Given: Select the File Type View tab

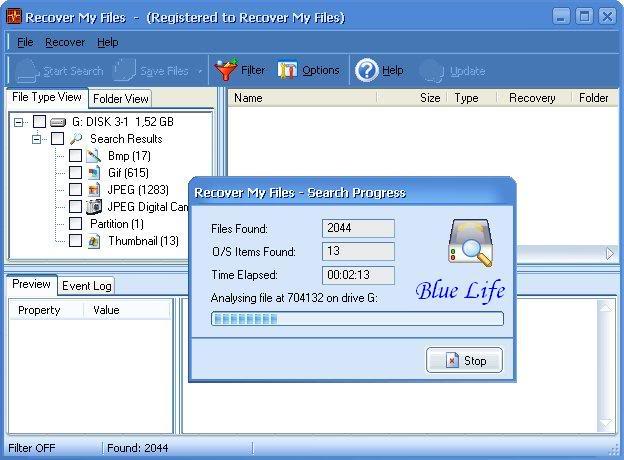Looking at the screenshot, I should tap(47, 97).
